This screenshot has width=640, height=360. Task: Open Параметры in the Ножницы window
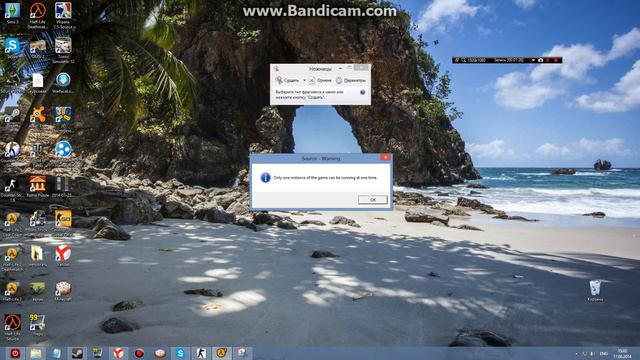tap(351, 80)
